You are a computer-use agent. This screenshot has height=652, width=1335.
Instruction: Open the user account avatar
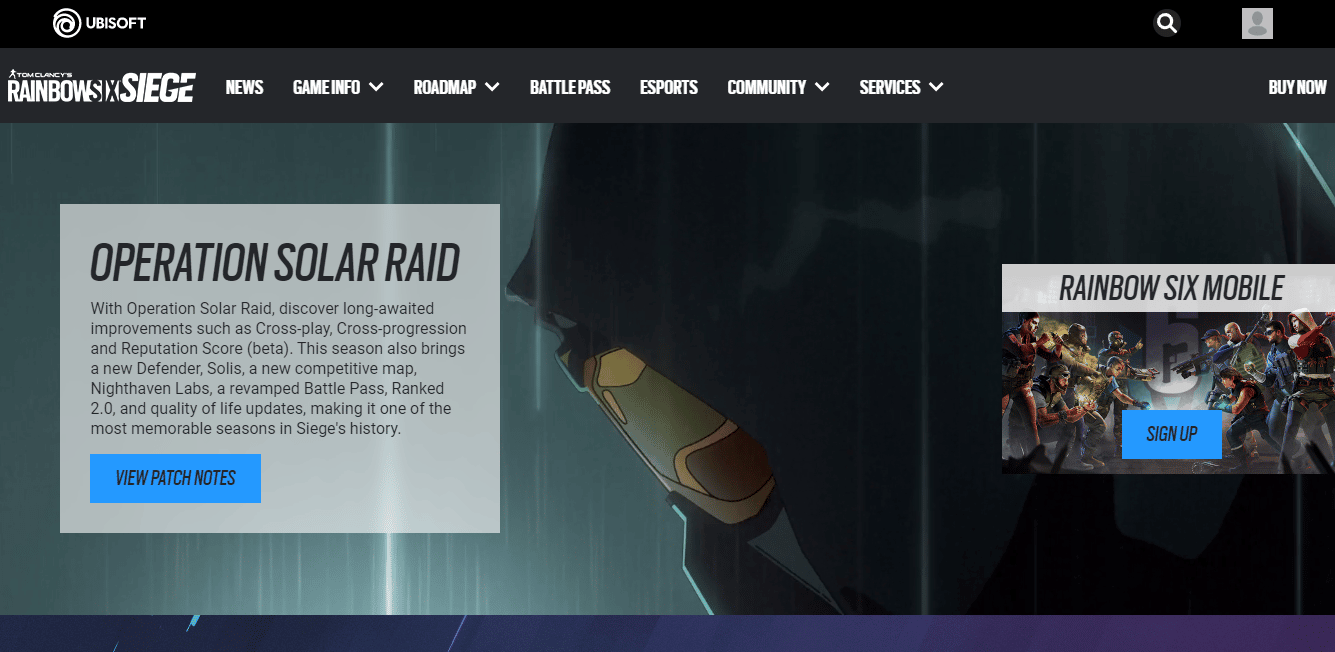pos(1257,23)
